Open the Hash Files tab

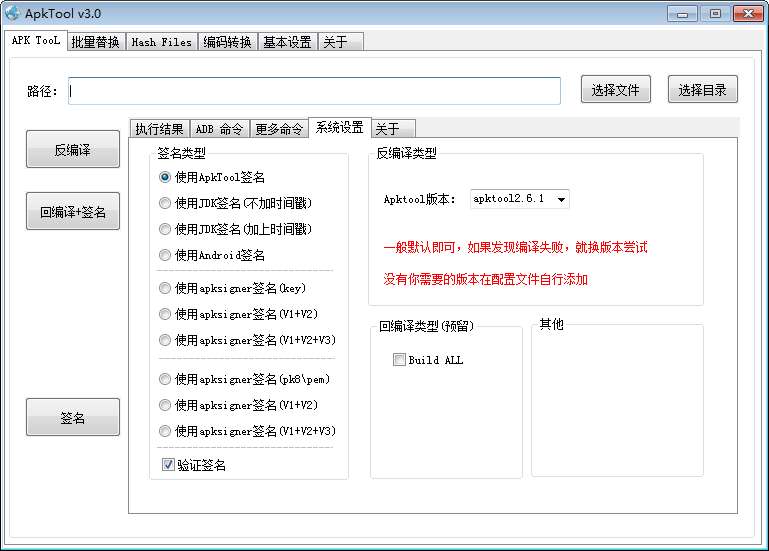(161, 42)
